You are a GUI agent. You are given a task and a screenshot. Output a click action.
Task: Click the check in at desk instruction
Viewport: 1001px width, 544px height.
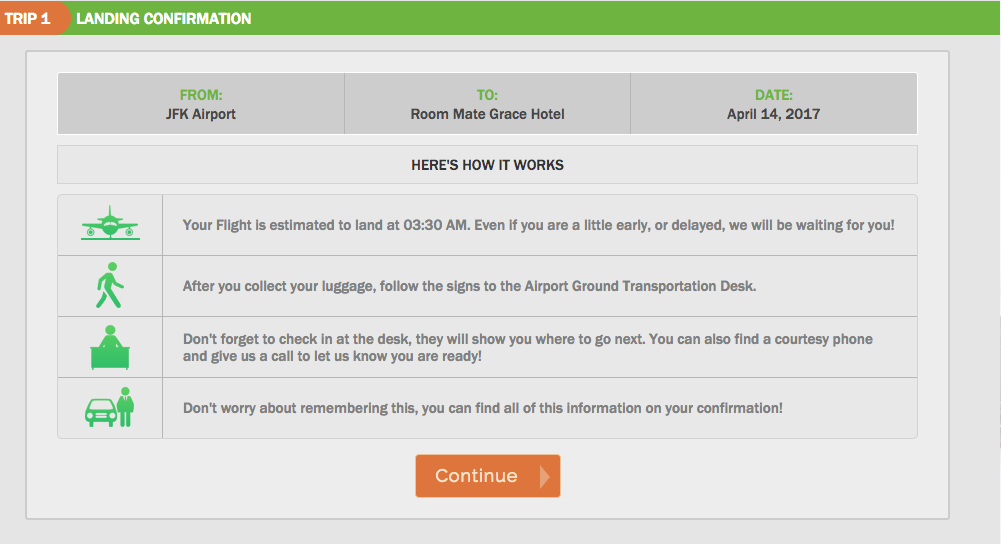click(x=528, y=347)
